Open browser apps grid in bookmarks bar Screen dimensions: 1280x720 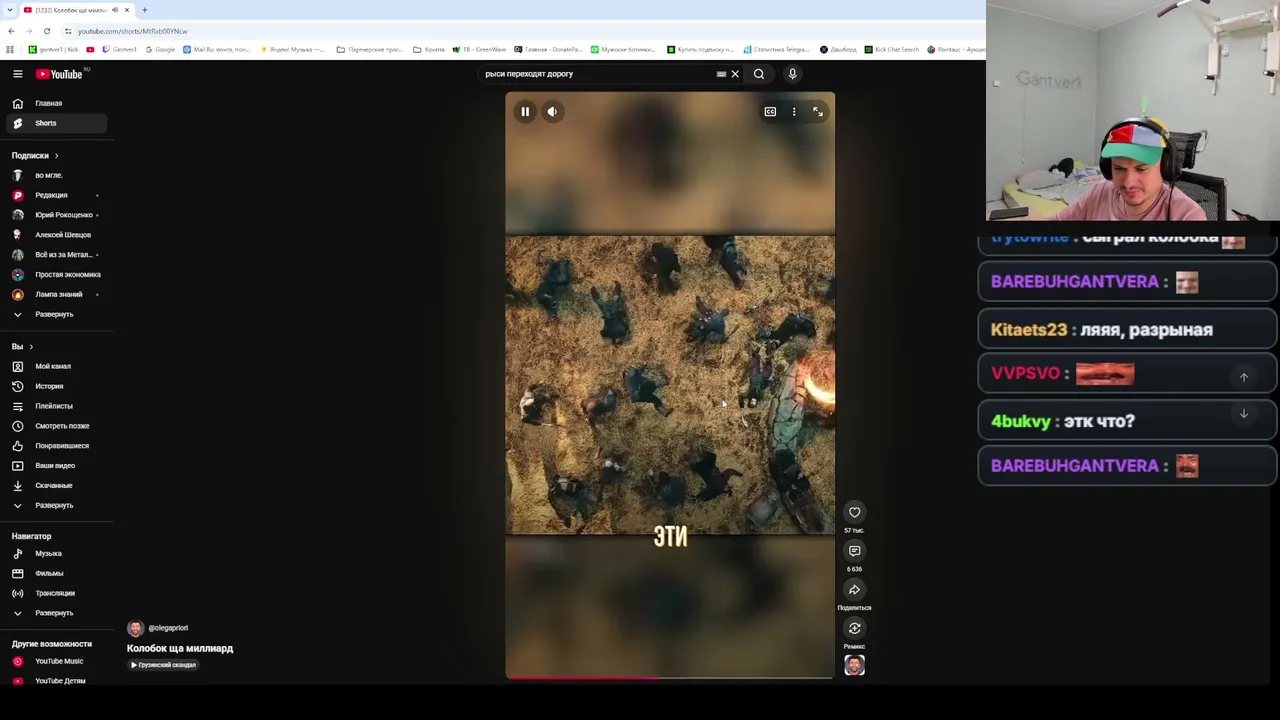point(10,49)
